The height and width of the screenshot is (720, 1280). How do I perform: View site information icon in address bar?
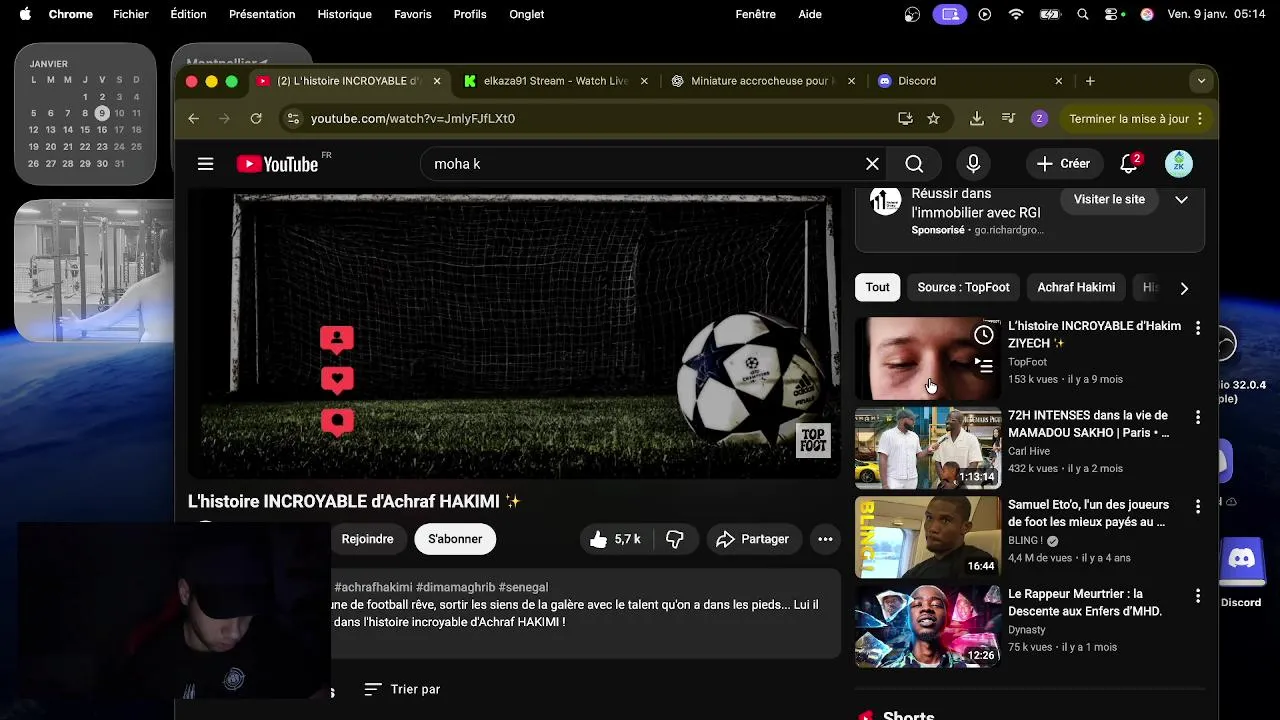click(292, 118)
